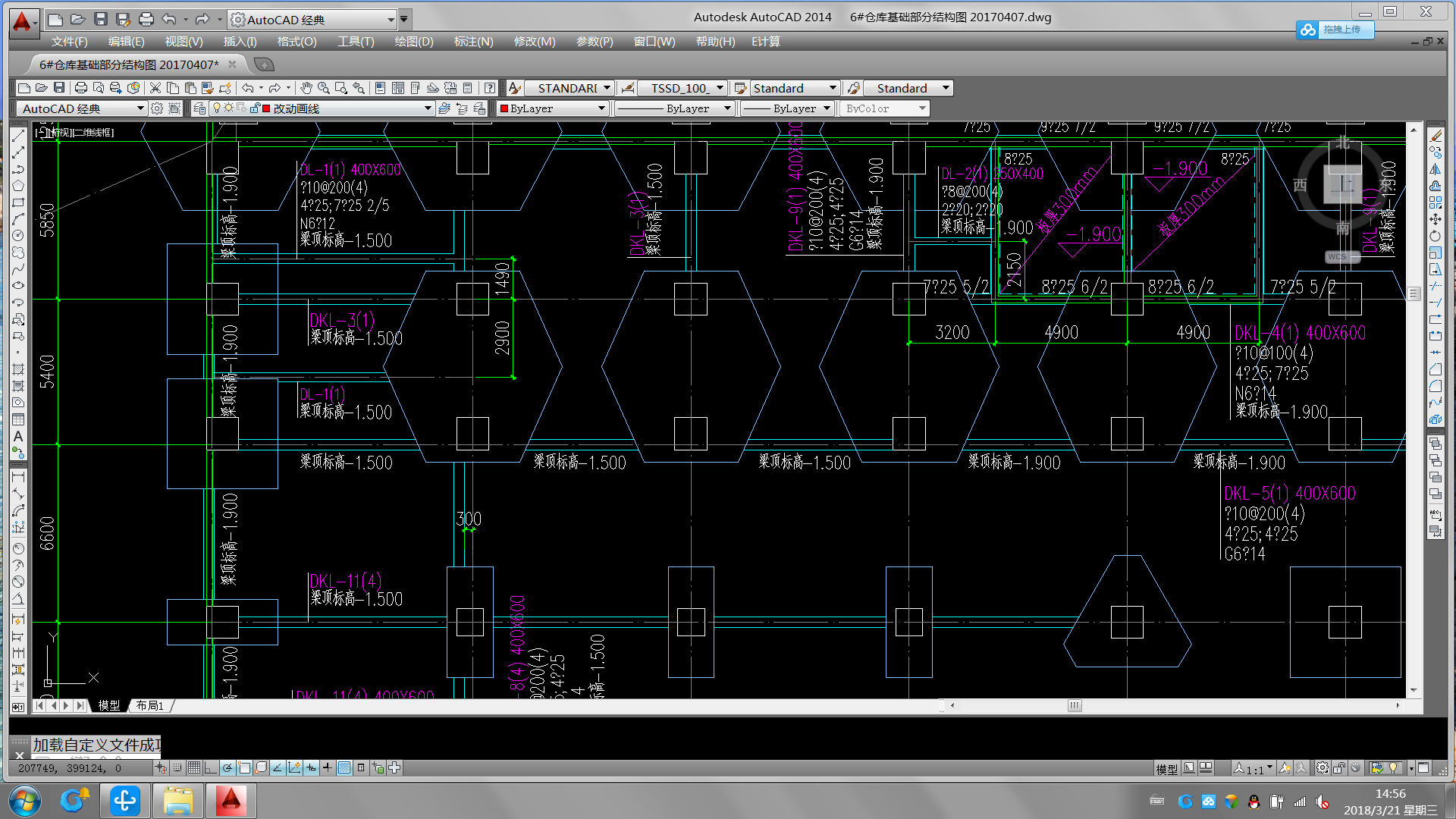Screen dimensions: 1456x819
Task: Click the 模型 button in status bar
Action: 1166,769
